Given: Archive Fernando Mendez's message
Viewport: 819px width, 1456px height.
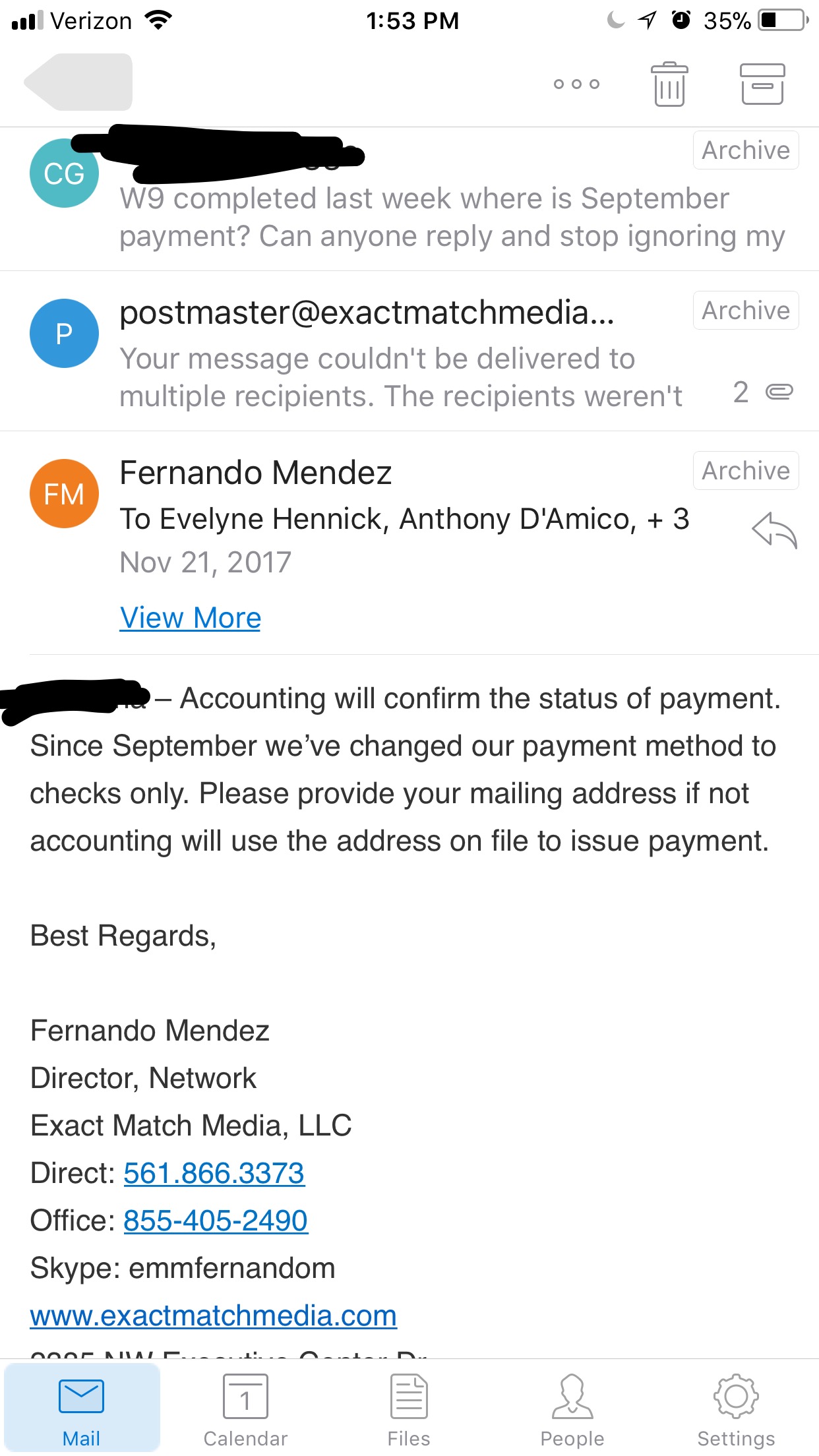Looking at the screenshot, I should point(746,470).
